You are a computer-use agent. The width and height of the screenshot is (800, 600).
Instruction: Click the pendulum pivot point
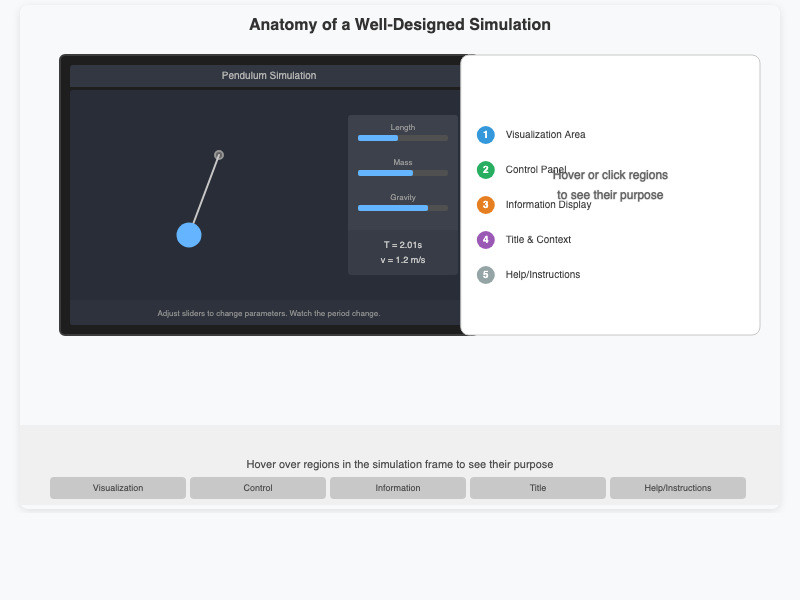tap(219, 155)
